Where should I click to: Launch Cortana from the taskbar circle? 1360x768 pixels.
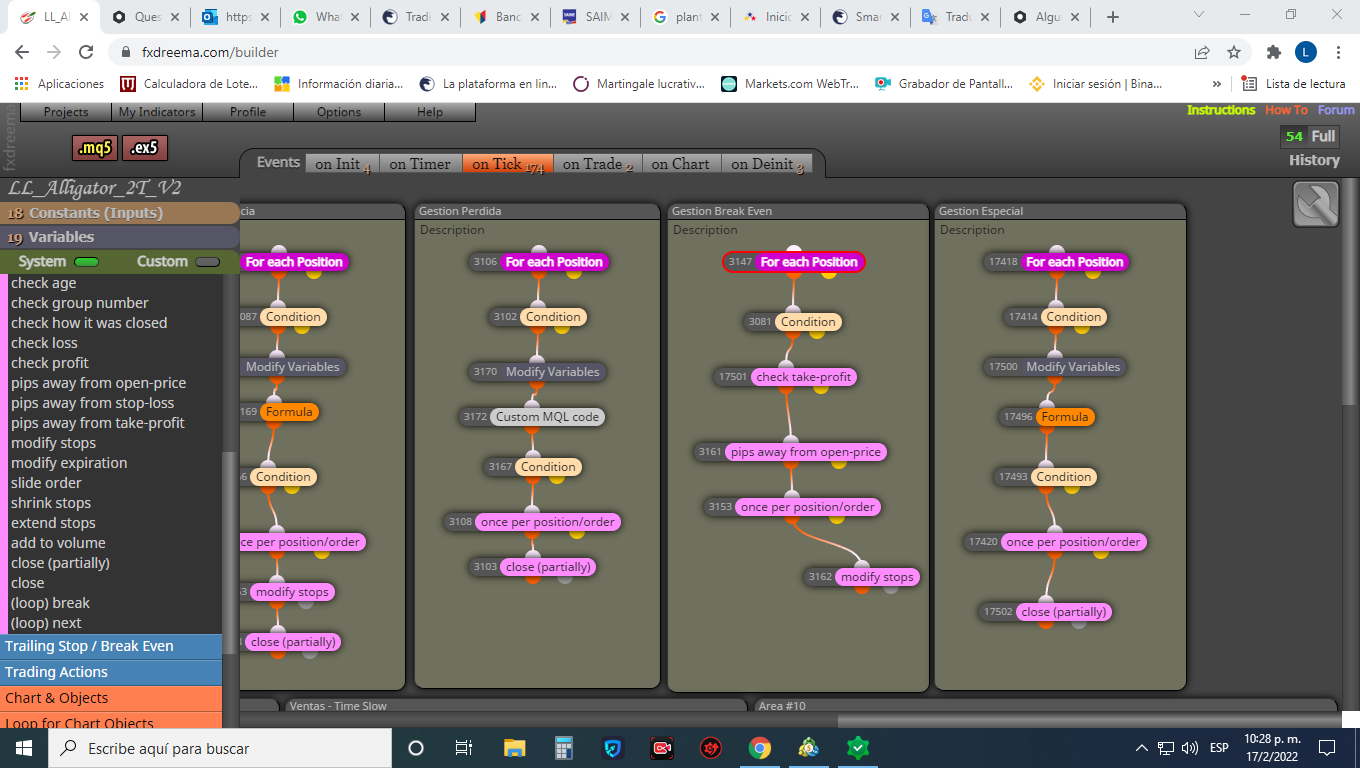pos(416,748)
